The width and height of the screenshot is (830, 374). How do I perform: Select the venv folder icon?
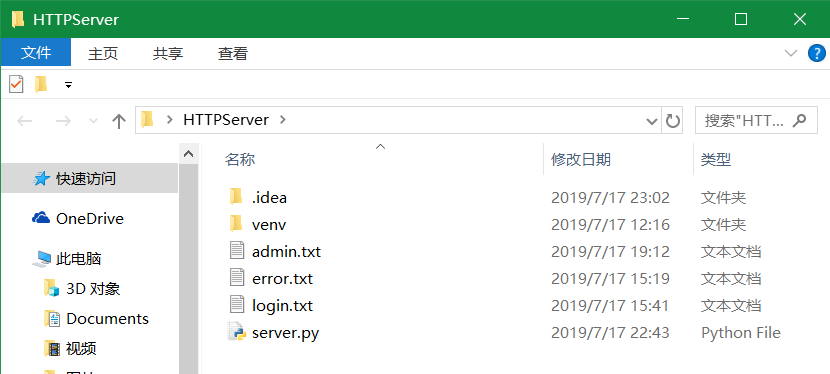pyautogui.click(x=236, y=224)
